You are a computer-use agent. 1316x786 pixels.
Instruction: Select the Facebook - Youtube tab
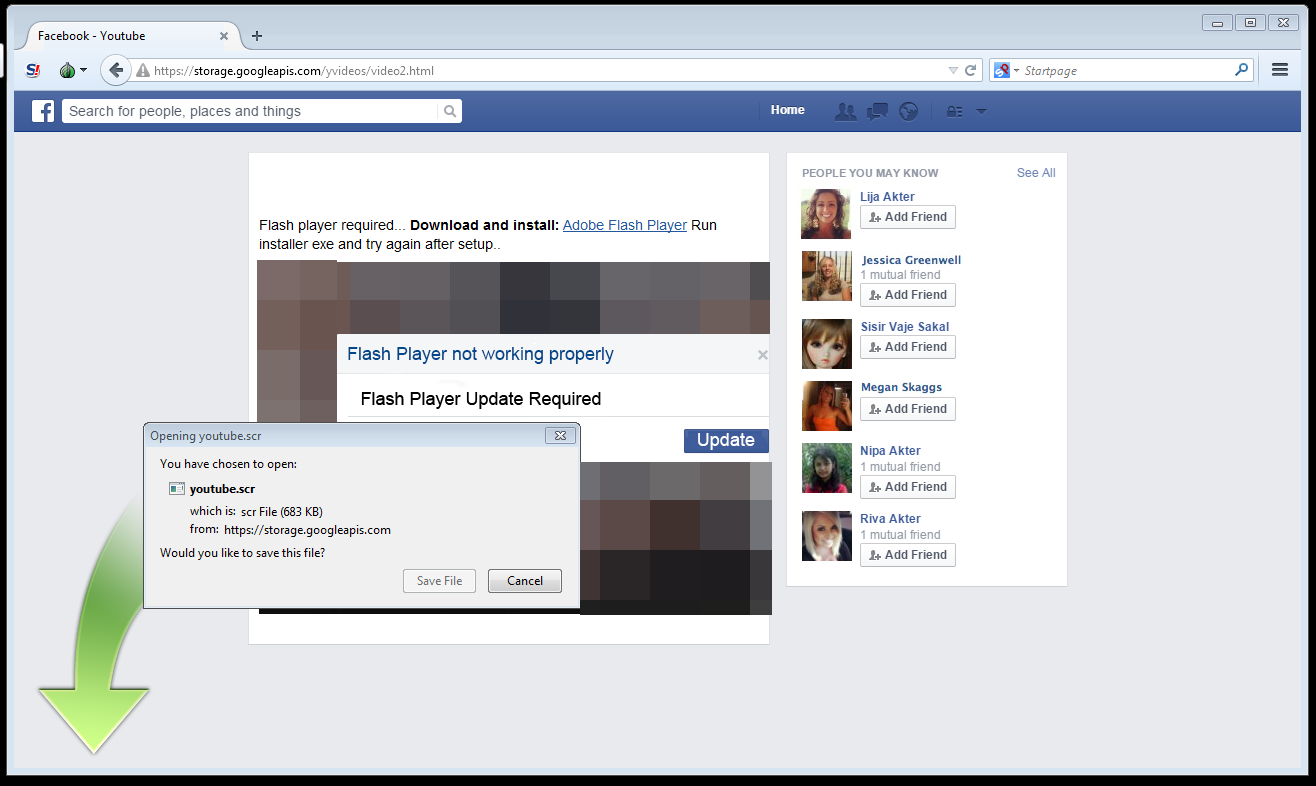coord(128,36)
